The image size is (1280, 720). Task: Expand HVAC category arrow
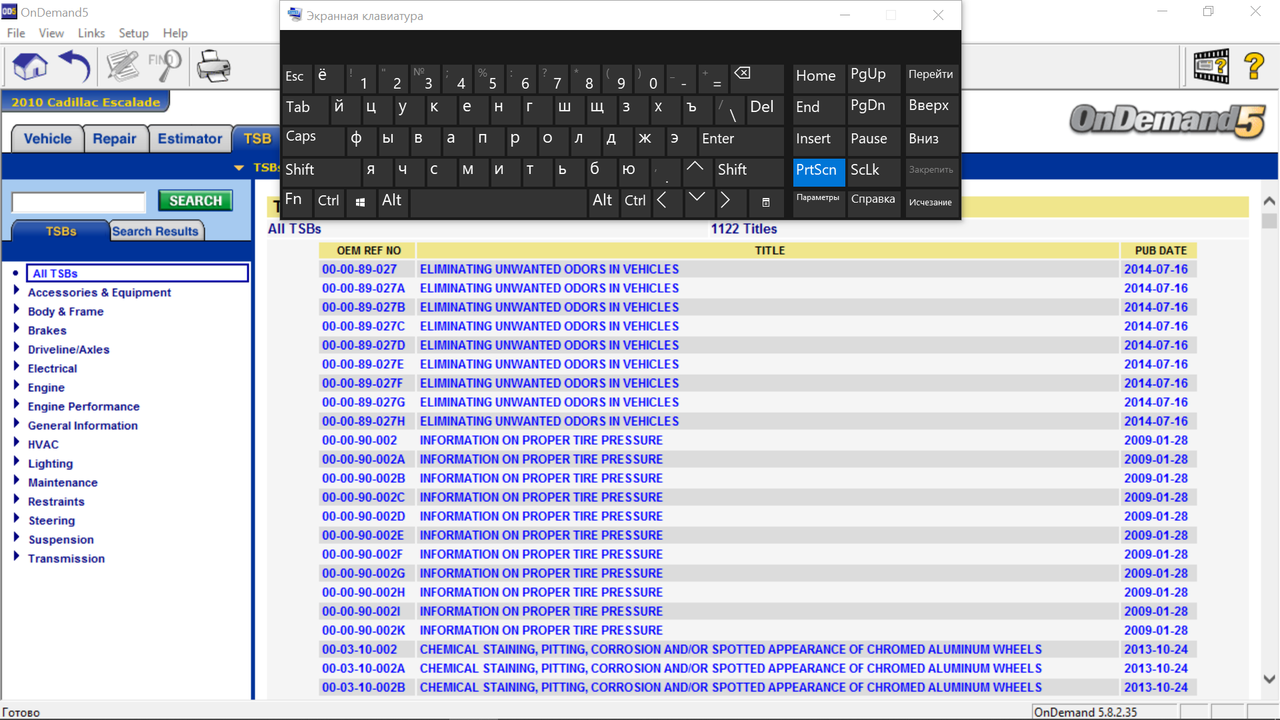[16, 443]
